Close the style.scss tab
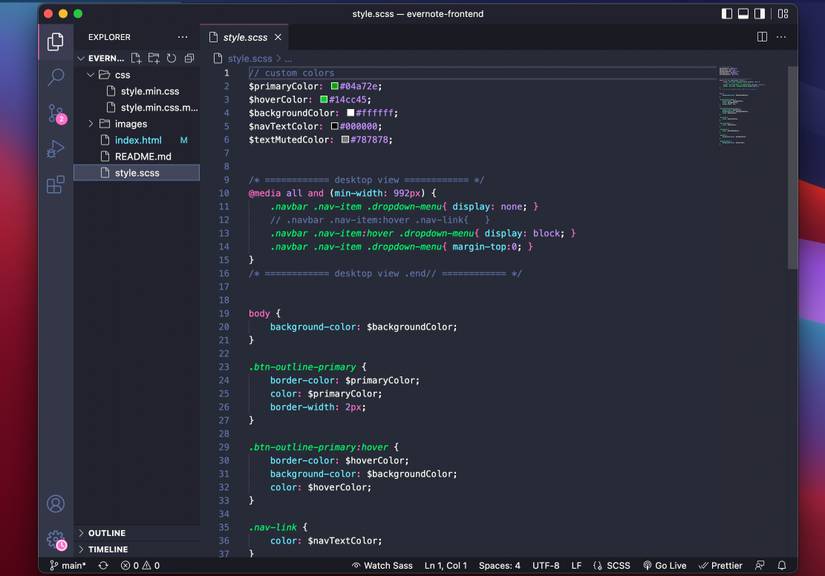The height and width of the screenshot is (576, 825). pyautogui.click(x=277, y=36)
